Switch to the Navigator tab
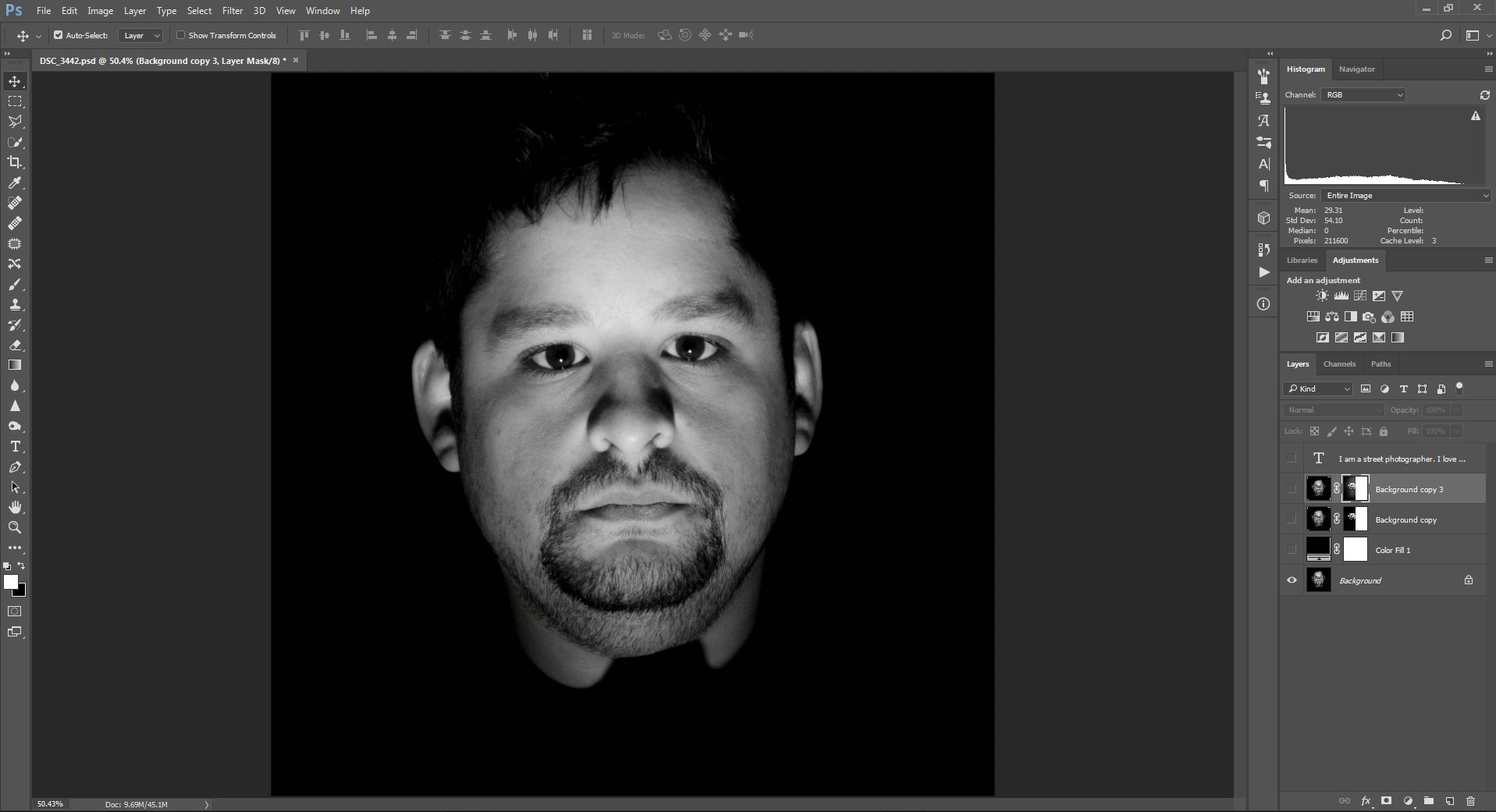 (1356, 69)
